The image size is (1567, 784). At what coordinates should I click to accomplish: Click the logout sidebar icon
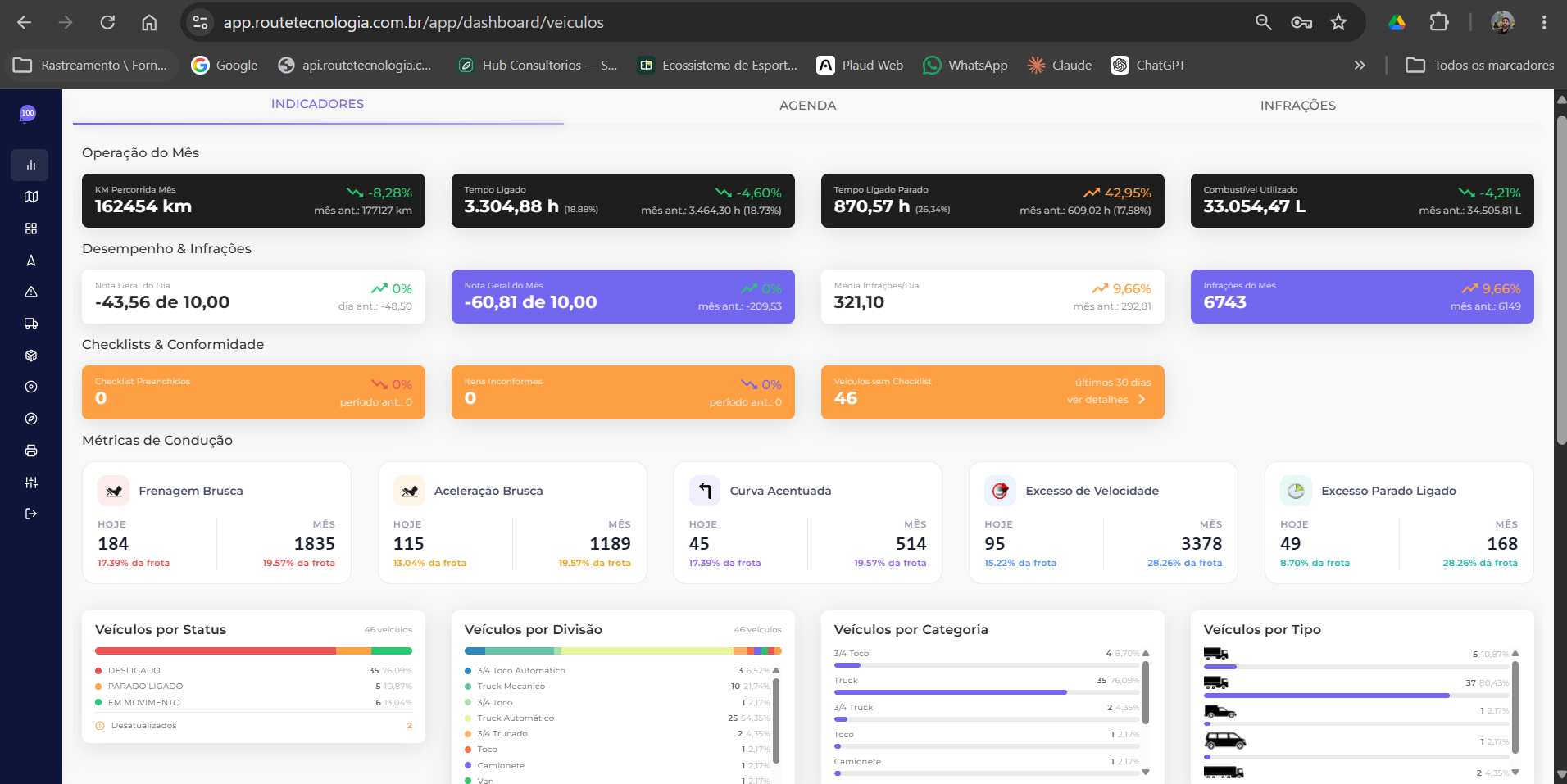(x=30, y=514)
